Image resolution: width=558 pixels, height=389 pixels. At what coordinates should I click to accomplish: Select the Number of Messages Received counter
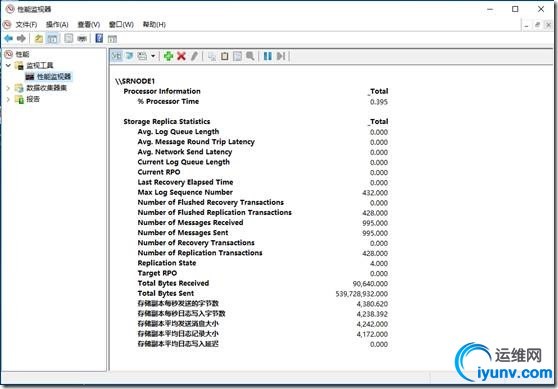click(x=190, y=222)
